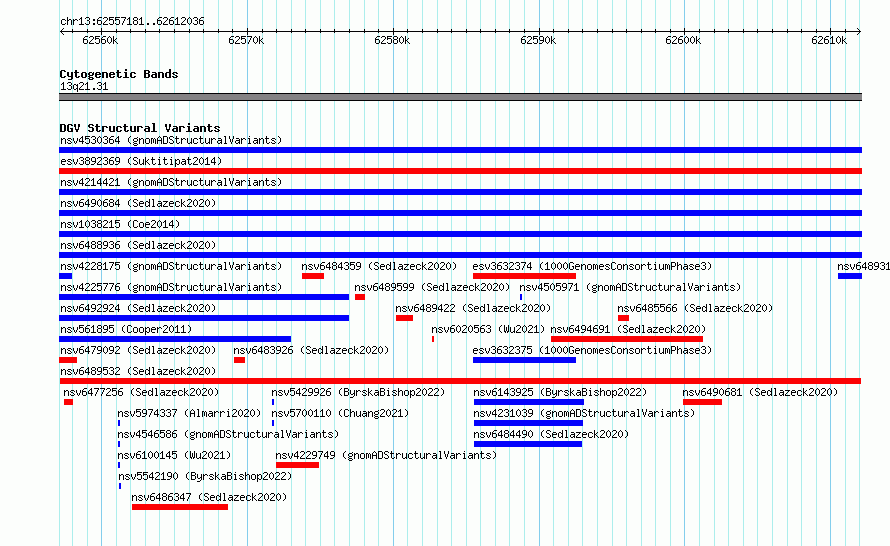The height and width of the screenshot is (546, 890).
Task: Click the red bar under esv3632374
Action: pos(524,276)
